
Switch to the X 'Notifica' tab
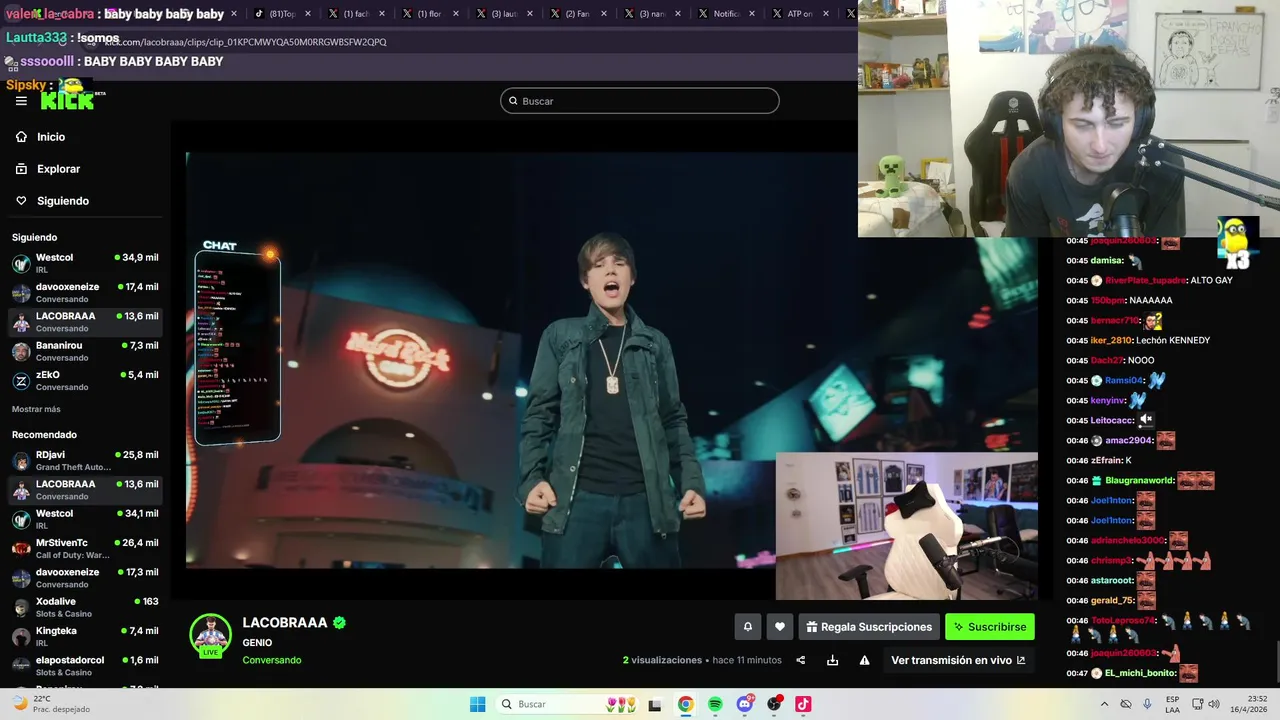pyautogui.click(x=727, y=14)
